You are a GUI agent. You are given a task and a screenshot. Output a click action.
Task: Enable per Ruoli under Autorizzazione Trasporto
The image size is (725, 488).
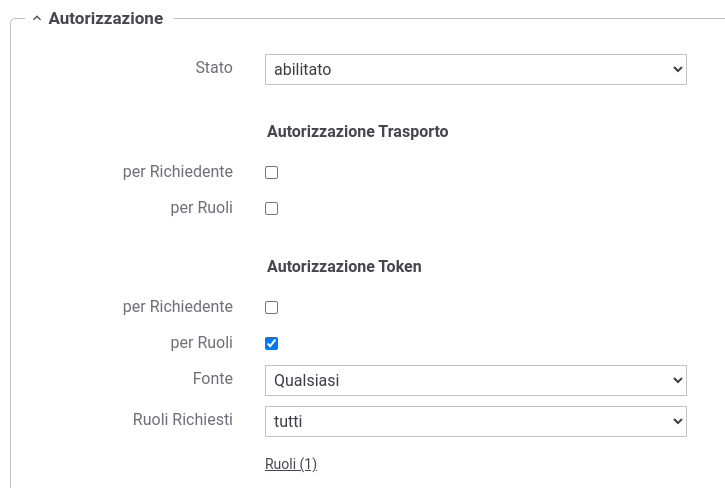coord(271,209)
